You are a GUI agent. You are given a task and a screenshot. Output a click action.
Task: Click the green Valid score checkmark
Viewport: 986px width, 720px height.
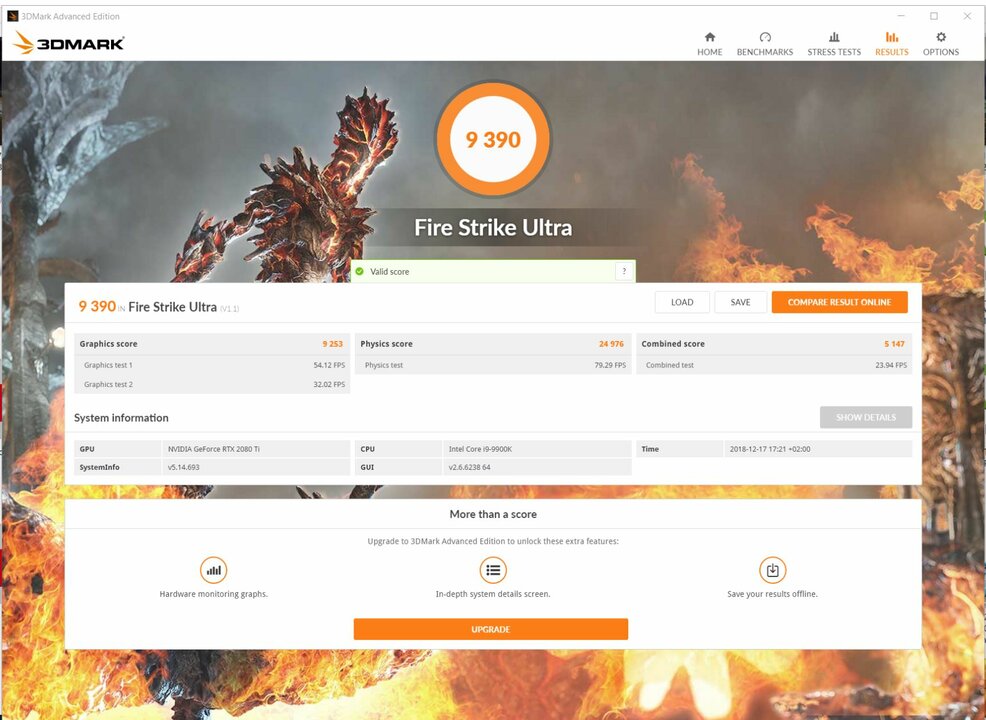click(x=360, y=272)
